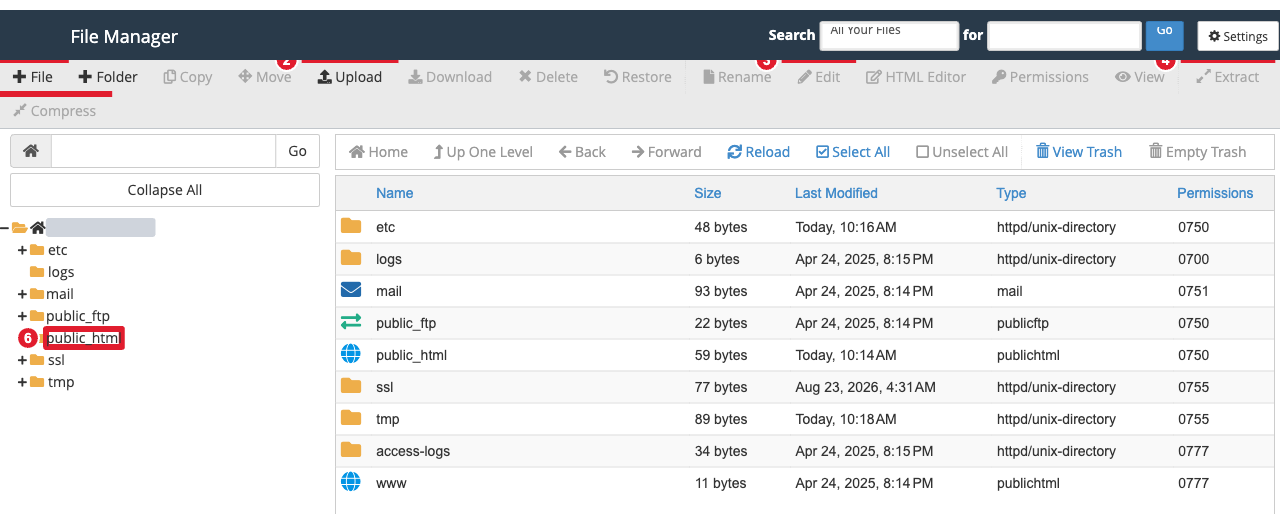1280x514 pixels.
Task: Select the logs folder in the tree
Action: pyautogui.click(x=61, y=272)
